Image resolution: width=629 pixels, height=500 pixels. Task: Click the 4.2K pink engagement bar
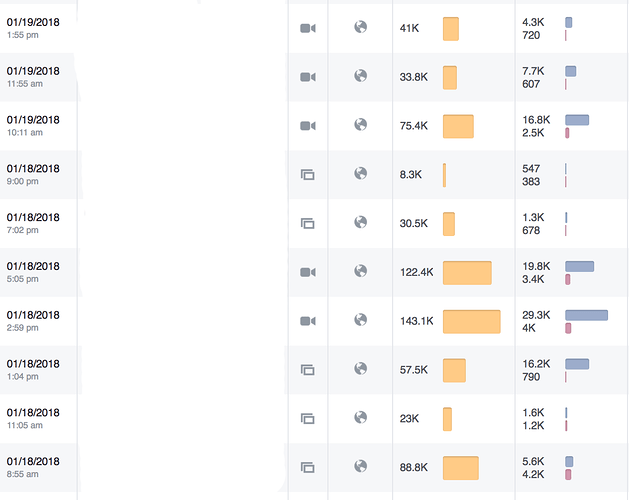(568, 475)
